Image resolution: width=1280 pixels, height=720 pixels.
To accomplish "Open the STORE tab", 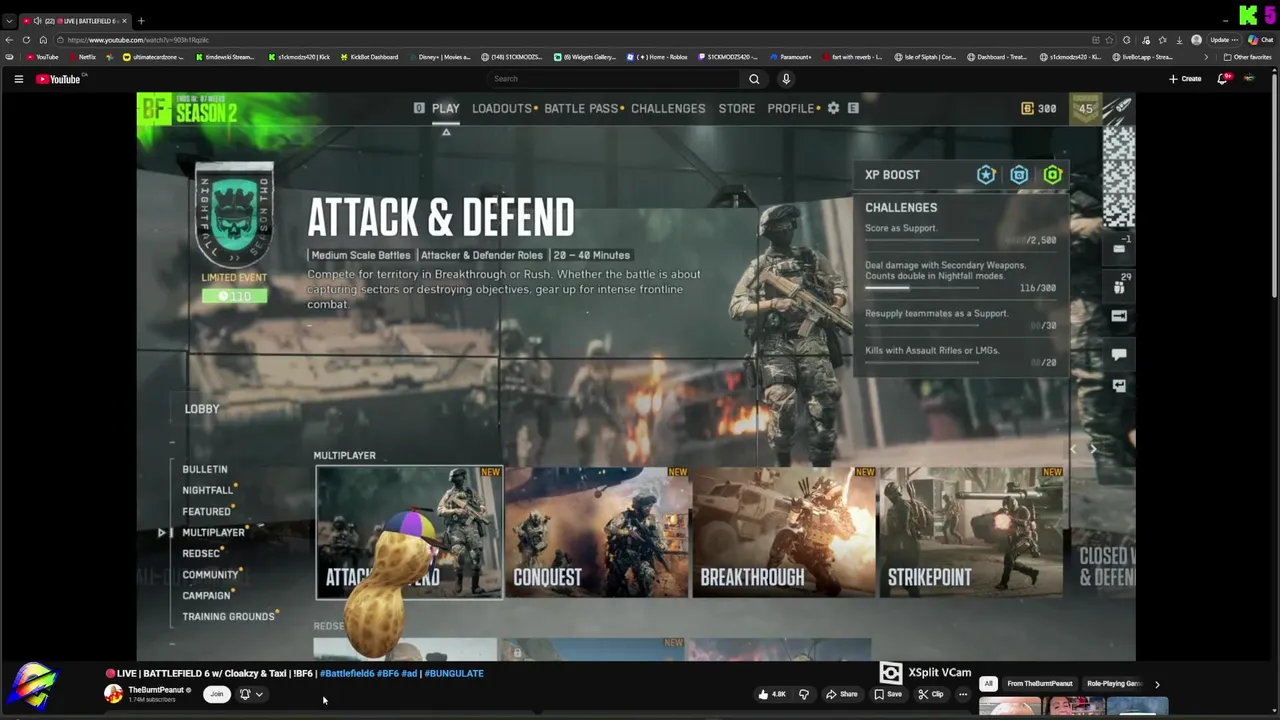I will coord(737,108).
